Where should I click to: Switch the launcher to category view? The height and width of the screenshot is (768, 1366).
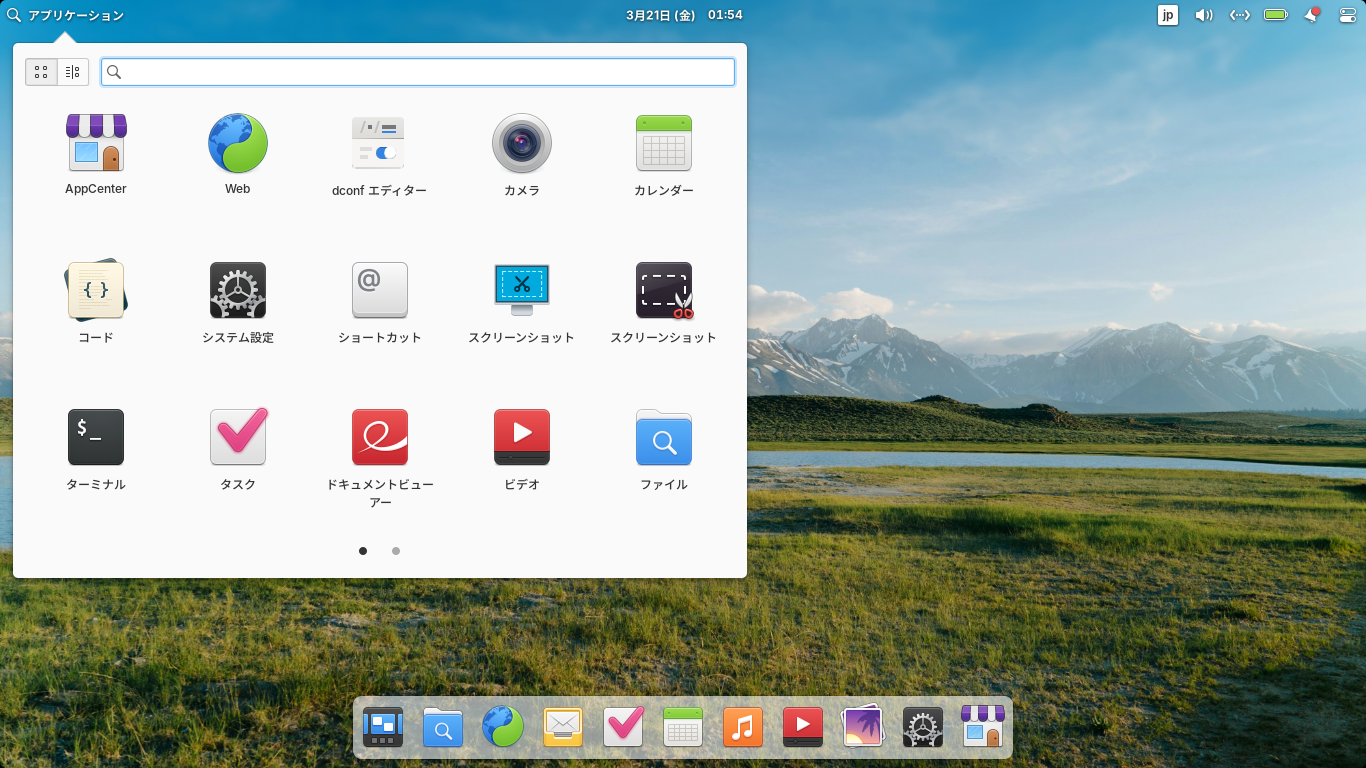[71, 71]
